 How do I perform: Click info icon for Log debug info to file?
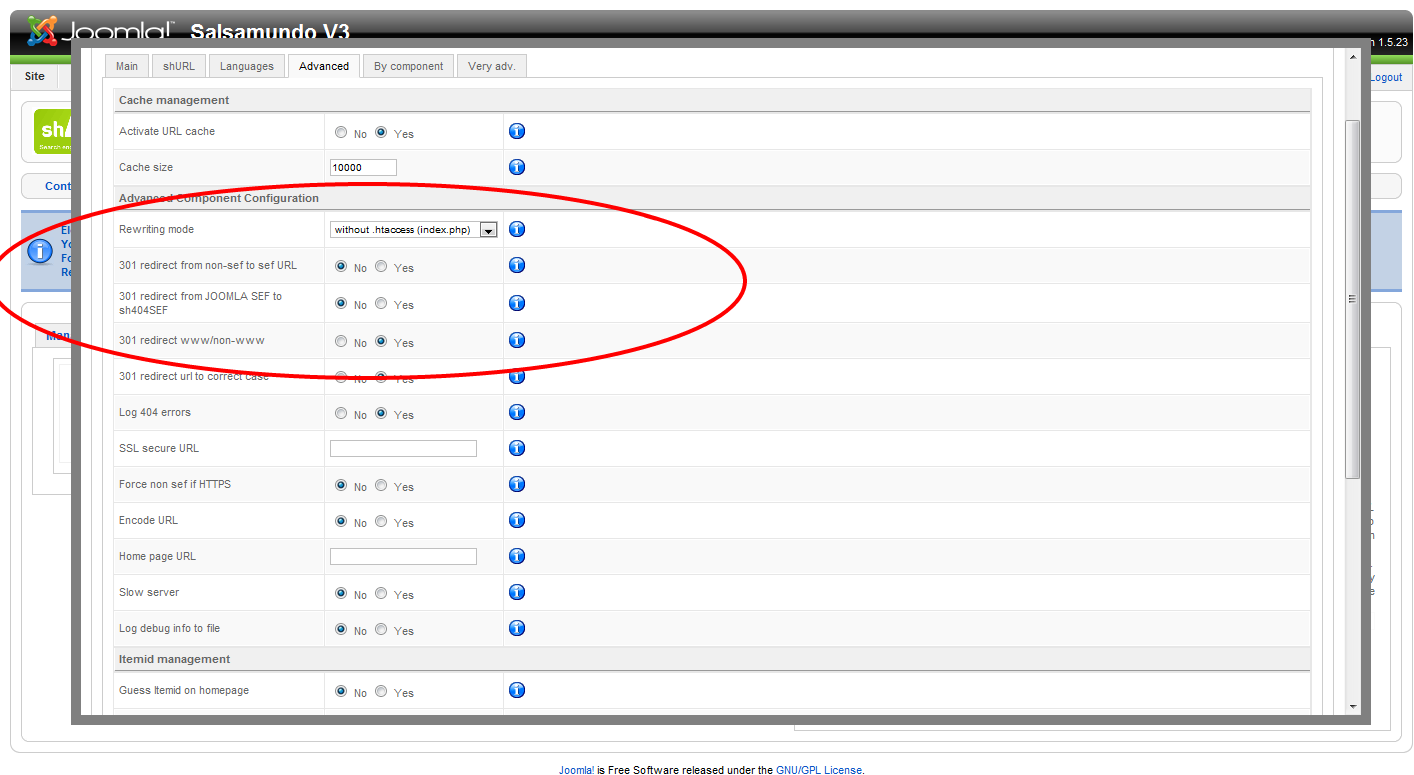click(517, 628)
